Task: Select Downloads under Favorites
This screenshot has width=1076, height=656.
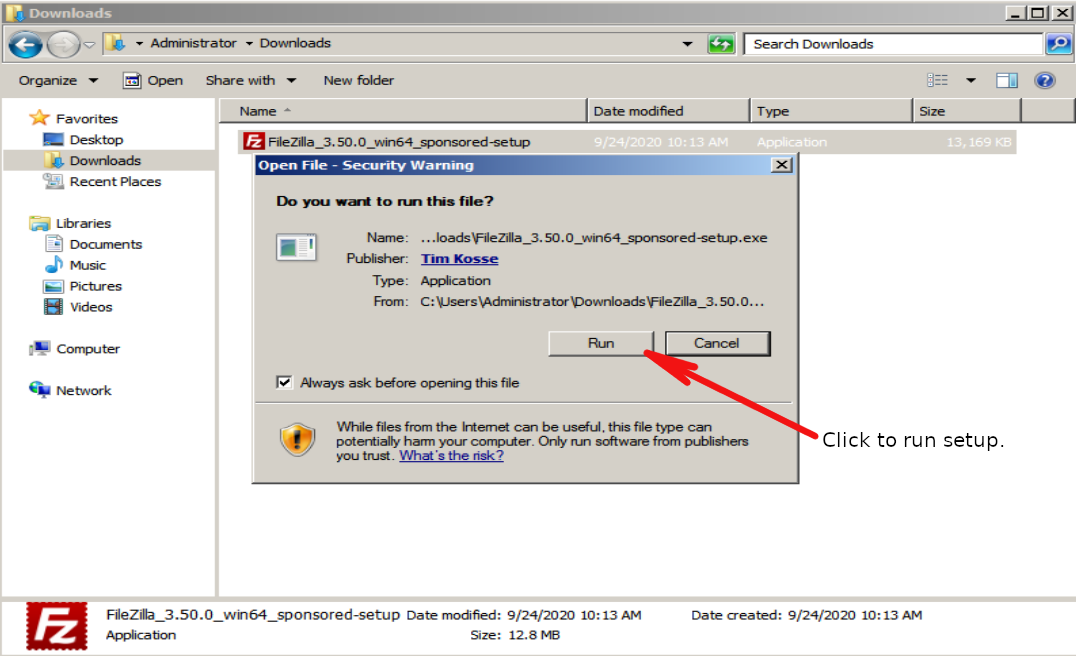Action: click(105, 160)
